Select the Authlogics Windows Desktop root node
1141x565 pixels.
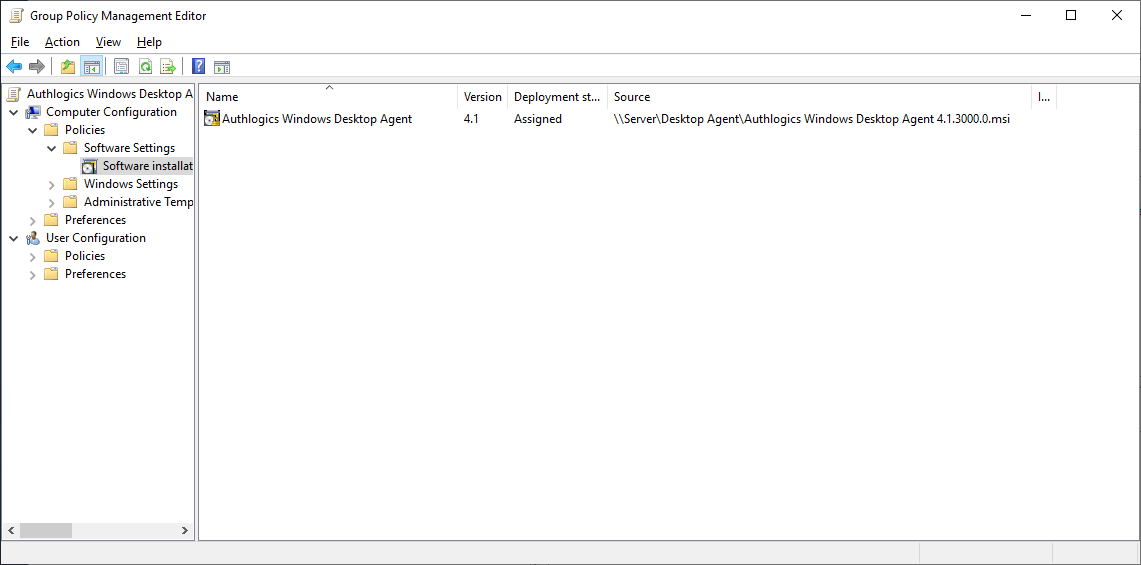tap(109, 93)
